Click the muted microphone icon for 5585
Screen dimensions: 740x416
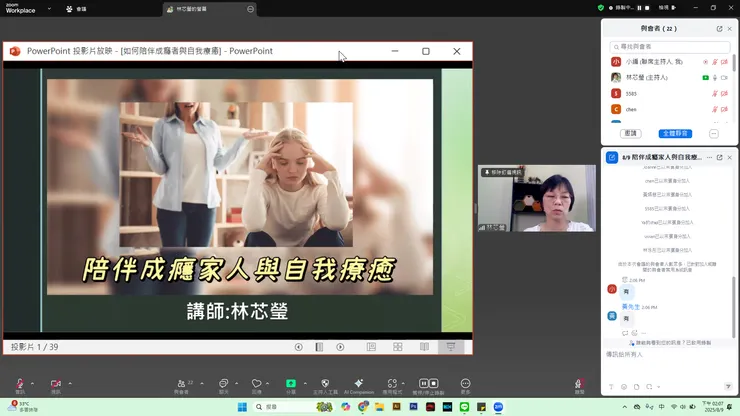tap(715, 94)
